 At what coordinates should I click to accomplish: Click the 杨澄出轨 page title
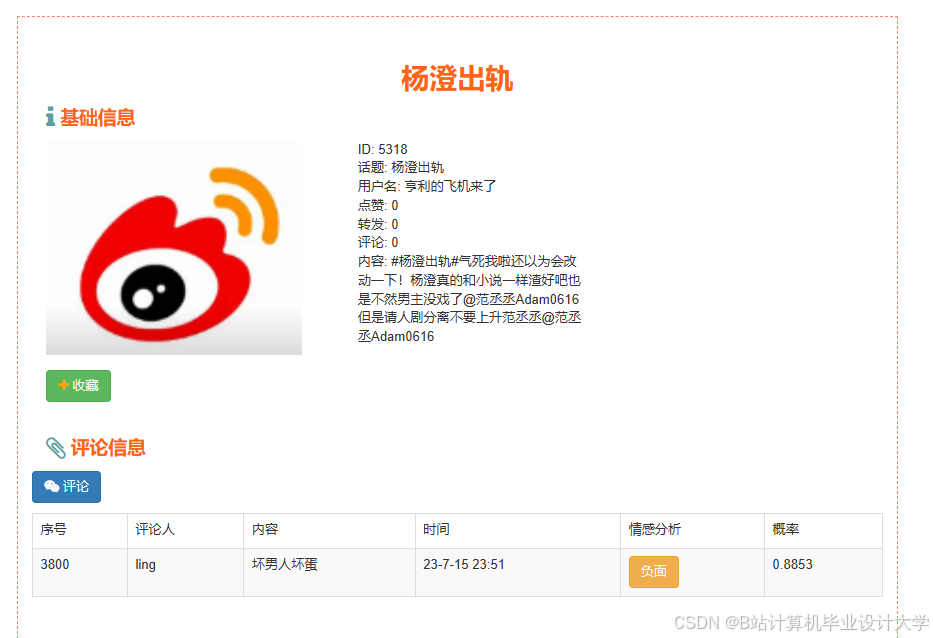tap(457, 79)
